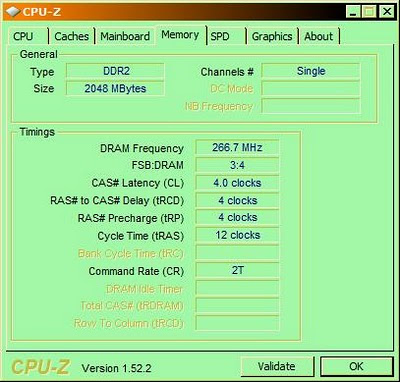Click the 2T command rate value
The width and height of the screenshot is (400, 382).
237,270
